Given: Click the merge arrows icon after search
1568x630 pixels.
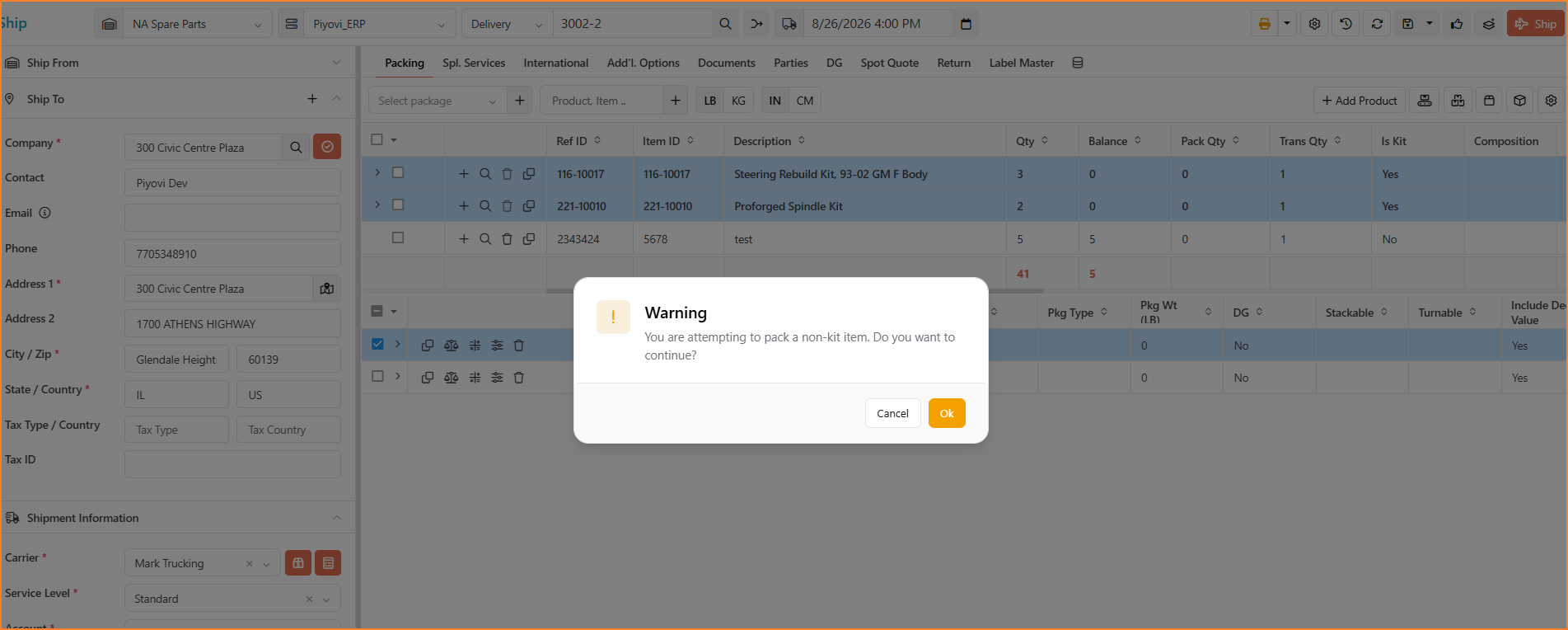Looking at the screenshot, I should click(756, 24).
